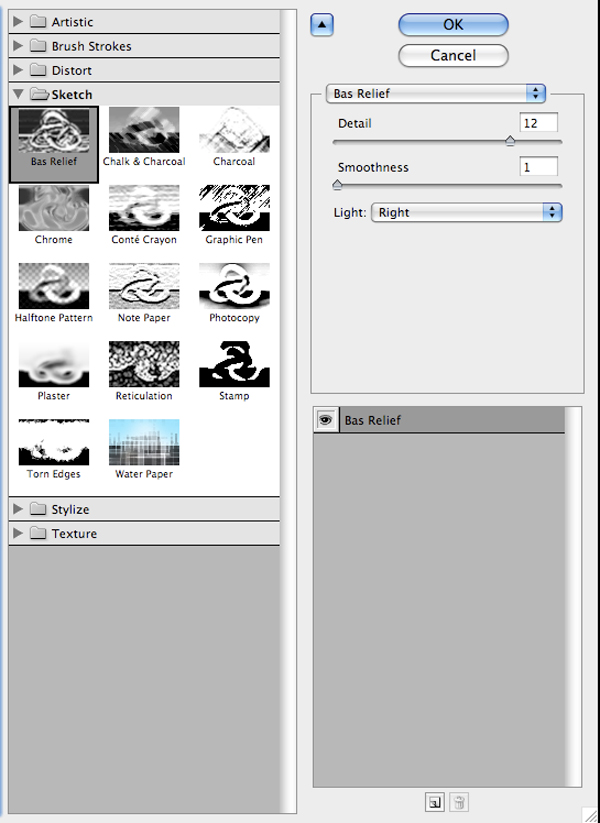Screen dimensions: 600x823
Task: Hide the filter gallery with the blue arrow button
Action: click(322, 25)
